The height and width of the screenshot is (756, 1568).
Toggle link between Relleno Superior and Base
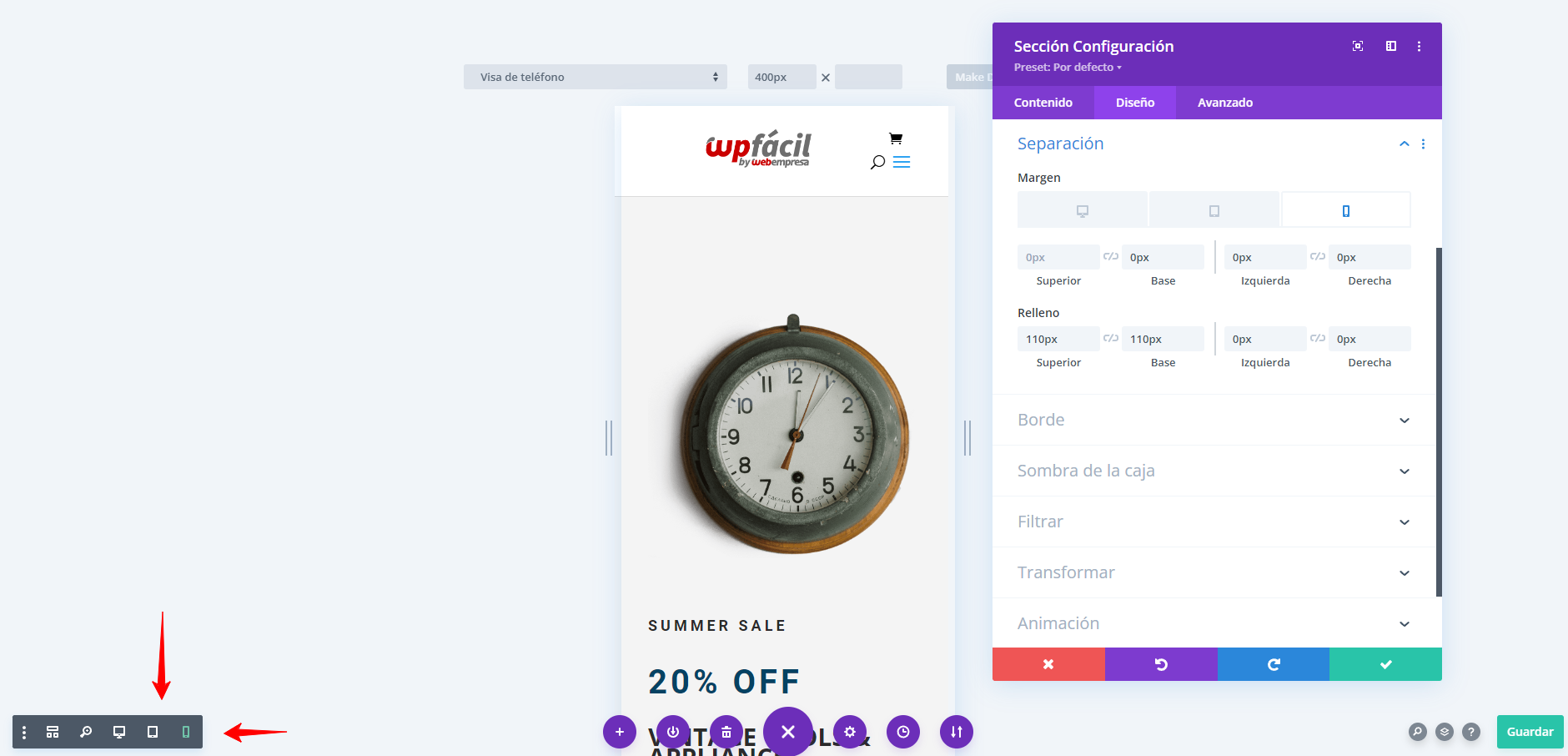[1111, 338]
